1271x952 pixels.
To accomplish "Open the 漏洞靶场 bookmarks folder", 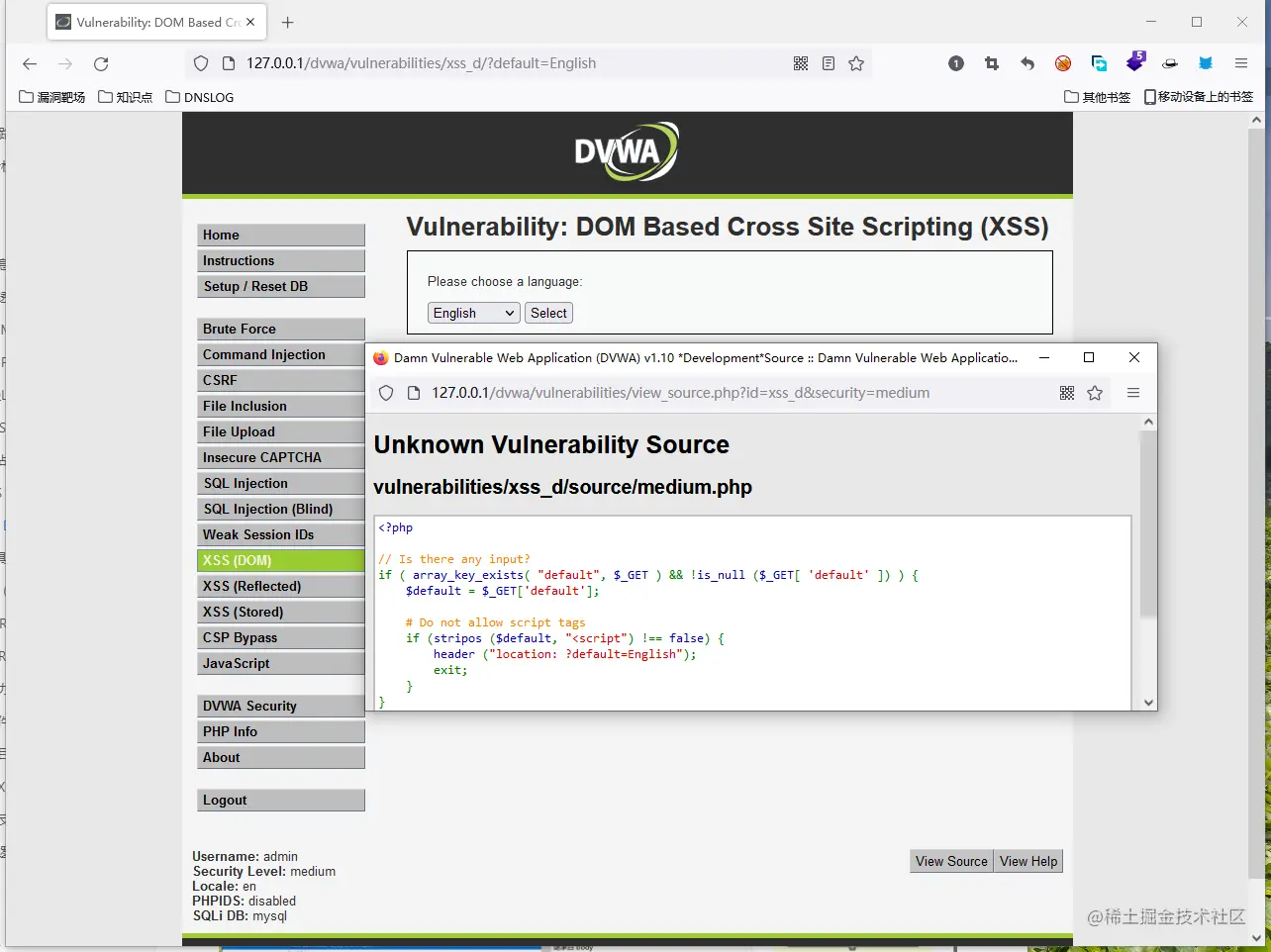I will [x=52, y=97].
